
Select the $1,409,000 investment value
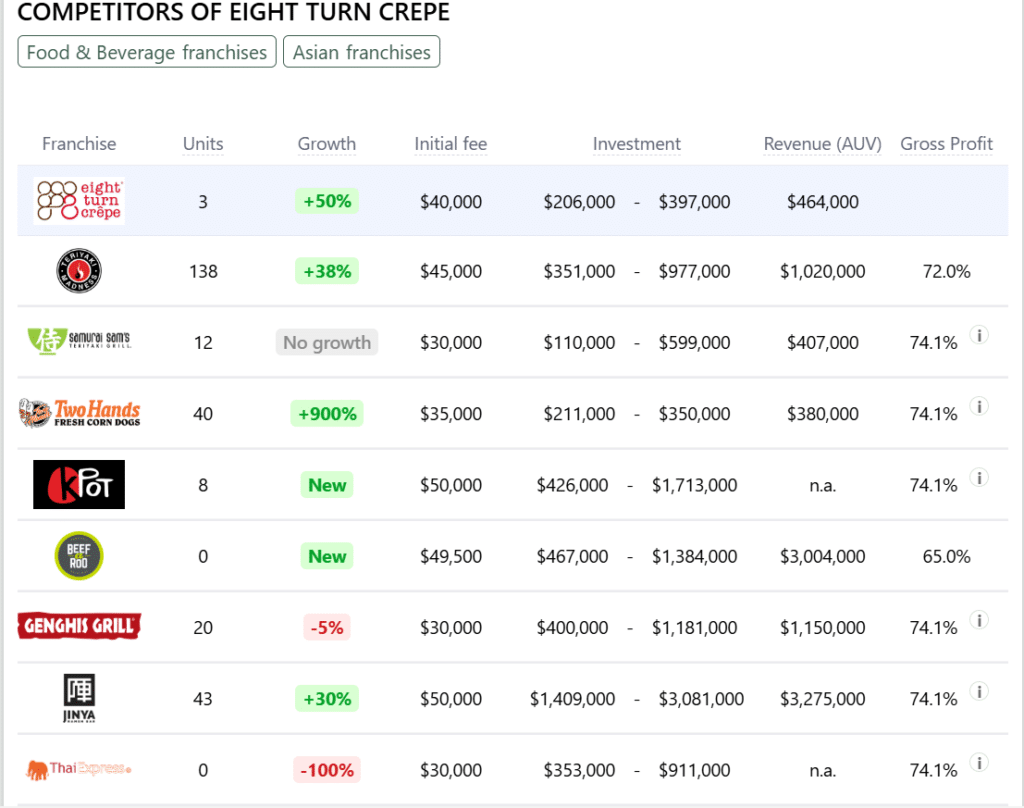point(572,699)
